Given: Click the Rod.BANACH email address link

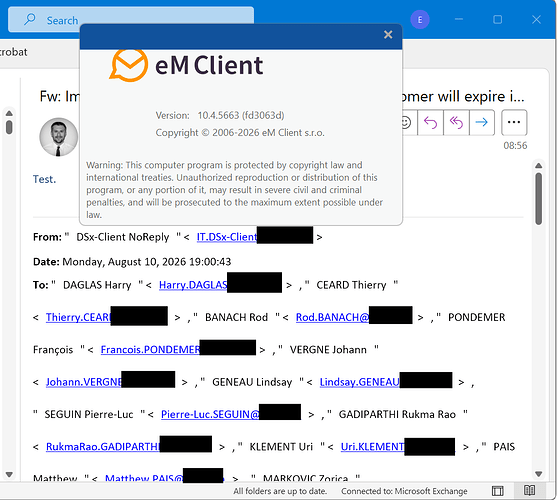Looking at the screenshot, I should (x=332, y=317).
